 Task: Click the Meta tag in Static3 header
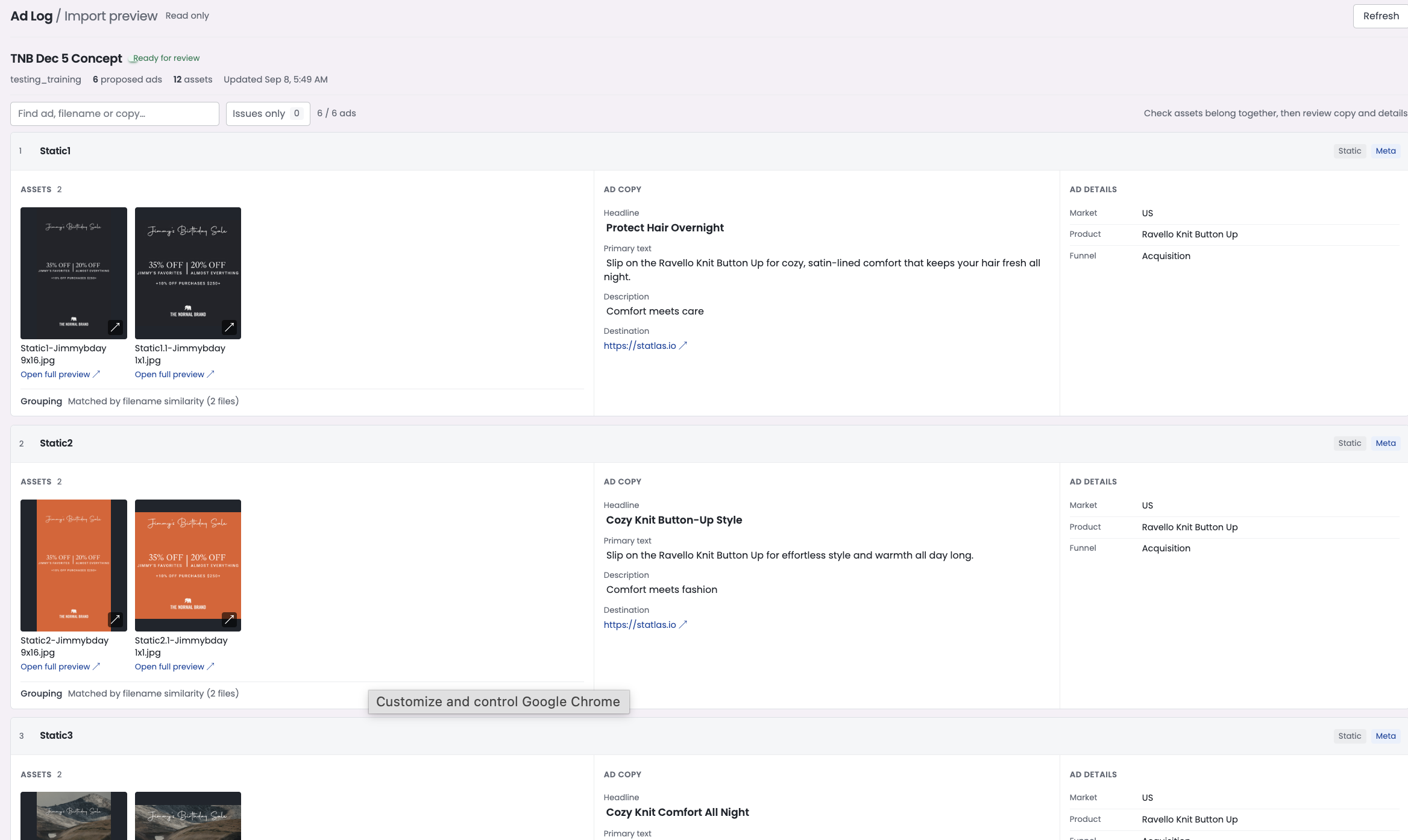[1386, 736]
